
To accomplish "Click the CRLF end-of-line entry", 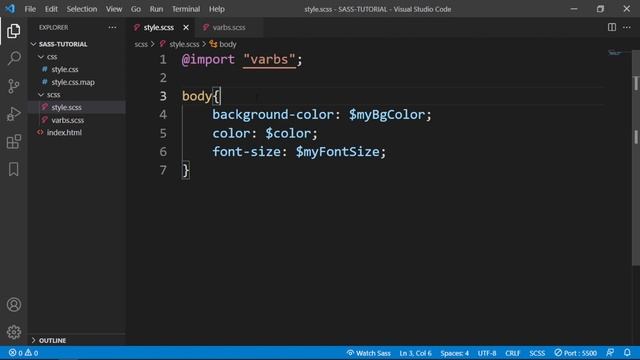I will tap(512, 353).
